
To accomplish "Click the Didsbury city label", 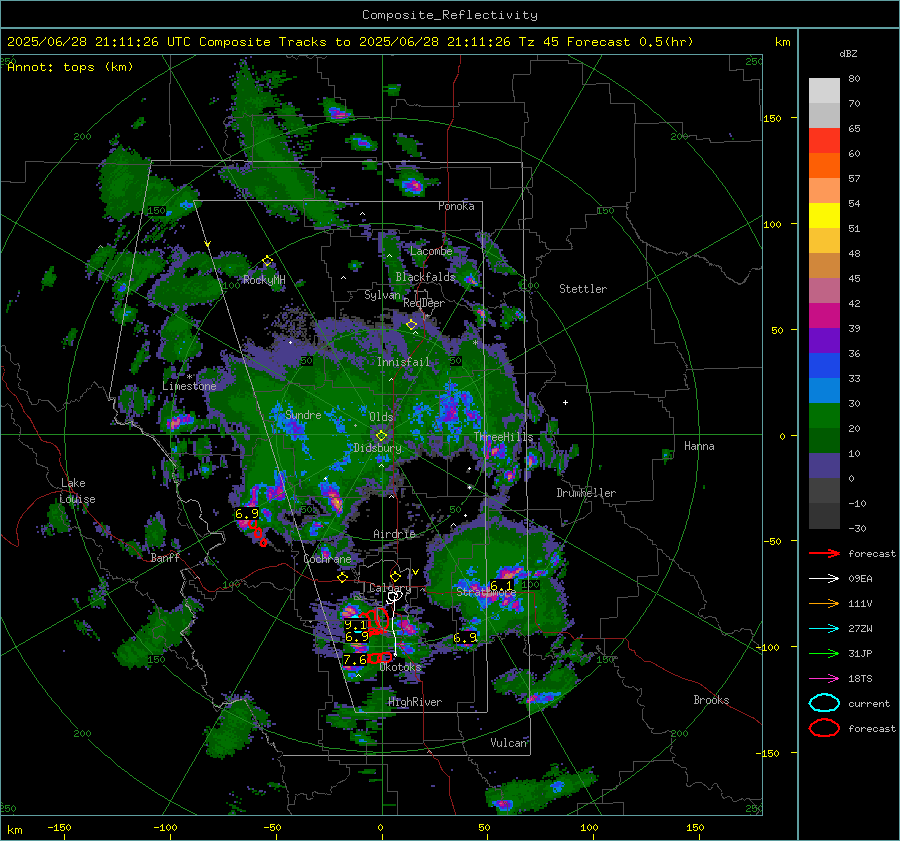I will pyautogui.click(x=377, y=448).
